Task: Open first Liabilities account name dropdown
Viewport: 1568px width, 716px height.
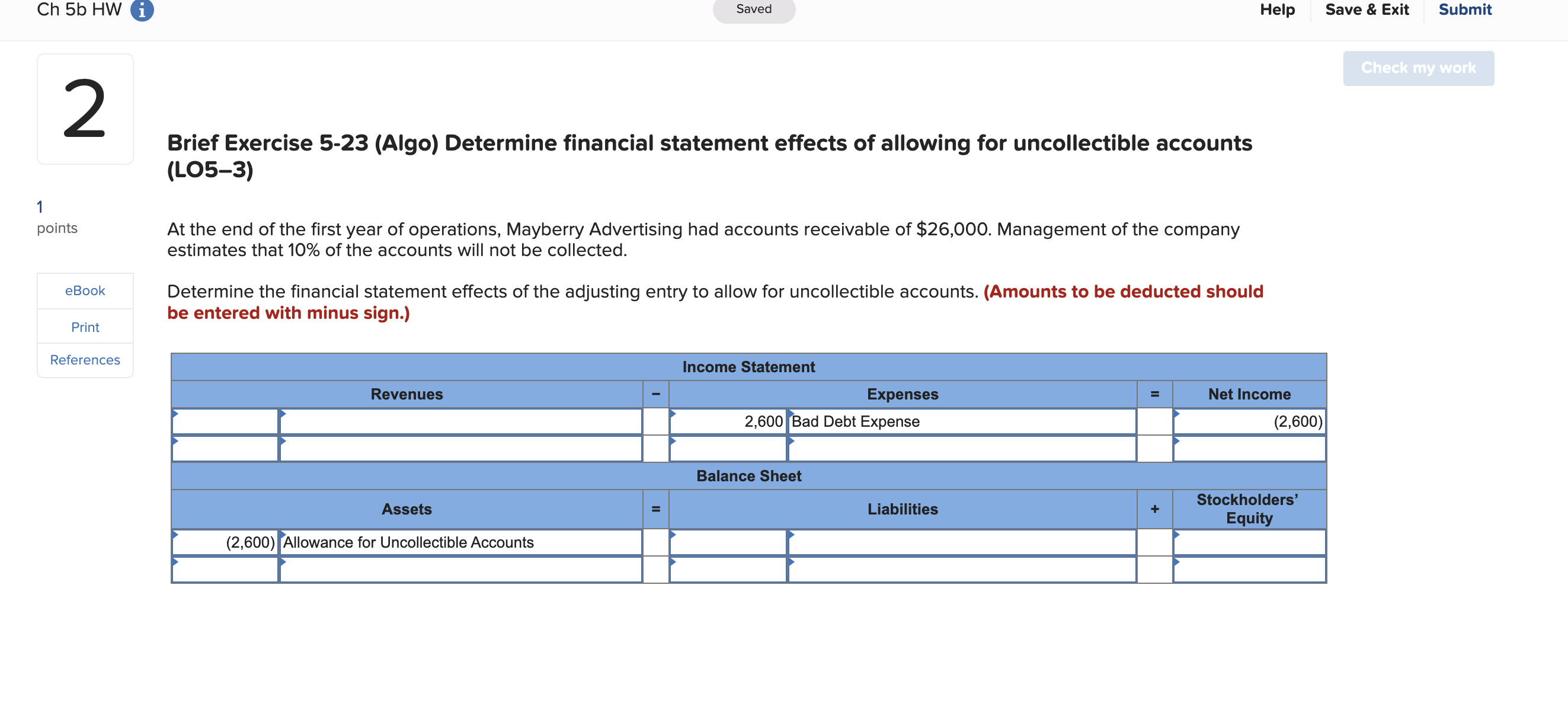Action: click(961, 543)
